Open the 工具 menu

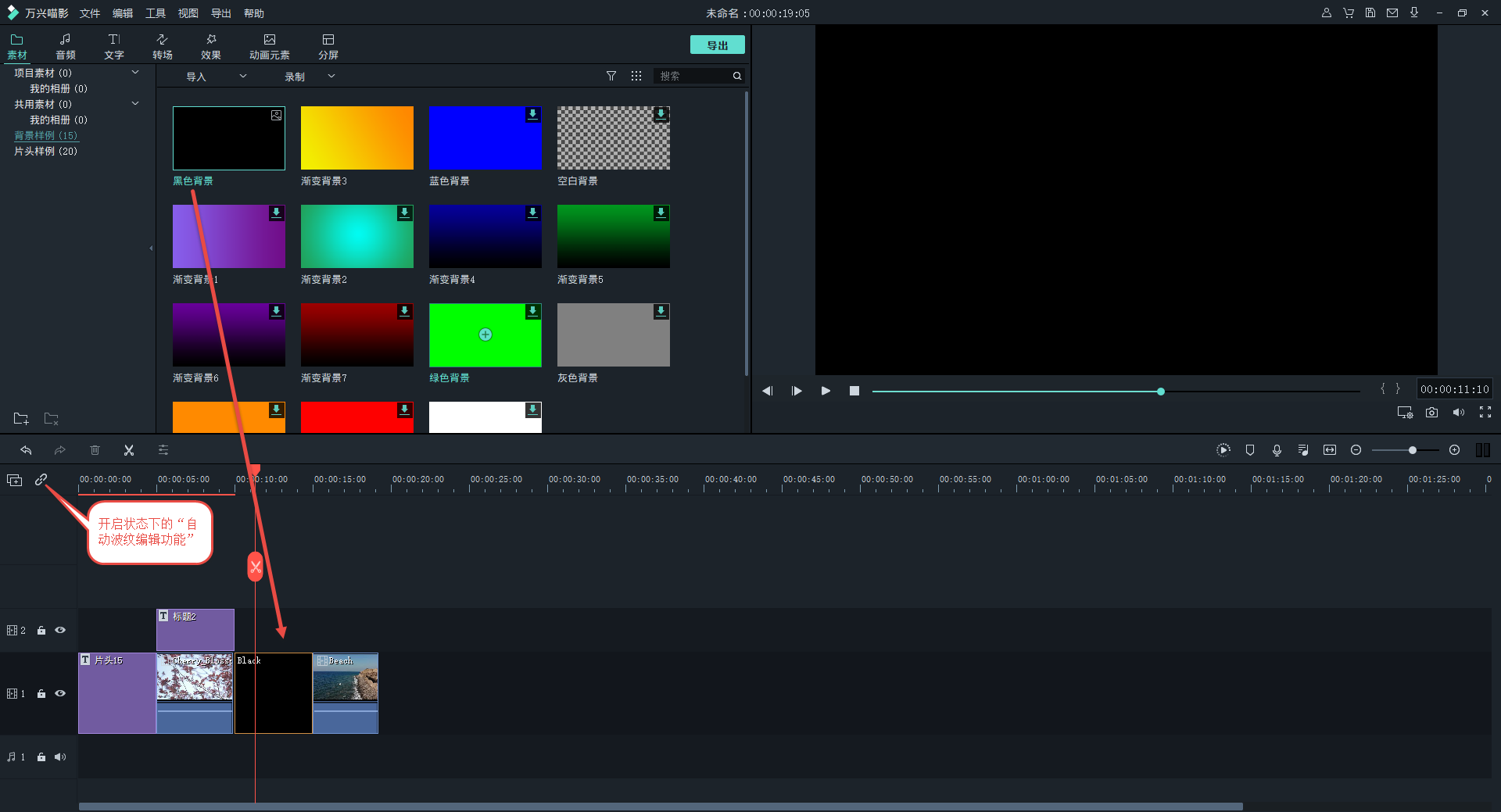[x=156, y=13]
